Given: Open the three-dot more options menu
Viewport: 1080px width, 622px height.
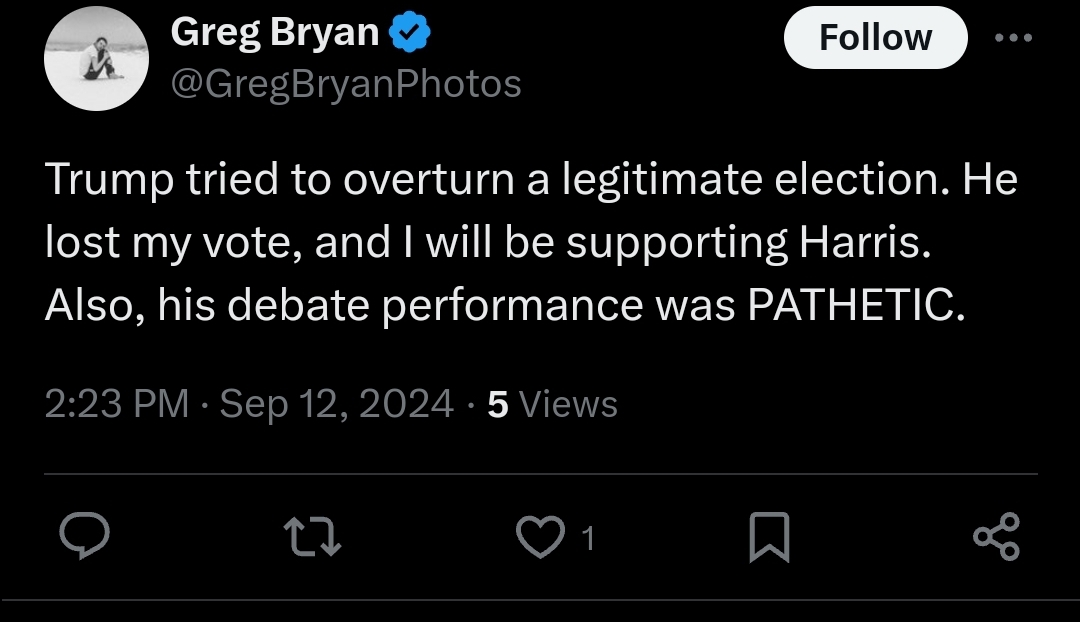Looking at the screenshot, I should (x=1013, y=38).
